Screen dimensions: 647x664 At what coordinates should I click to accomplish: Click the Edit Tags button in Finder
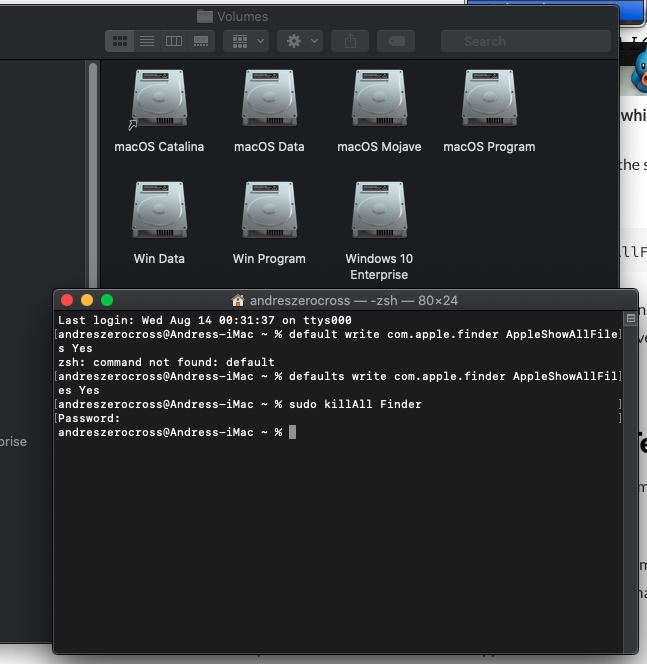(396, 41)
